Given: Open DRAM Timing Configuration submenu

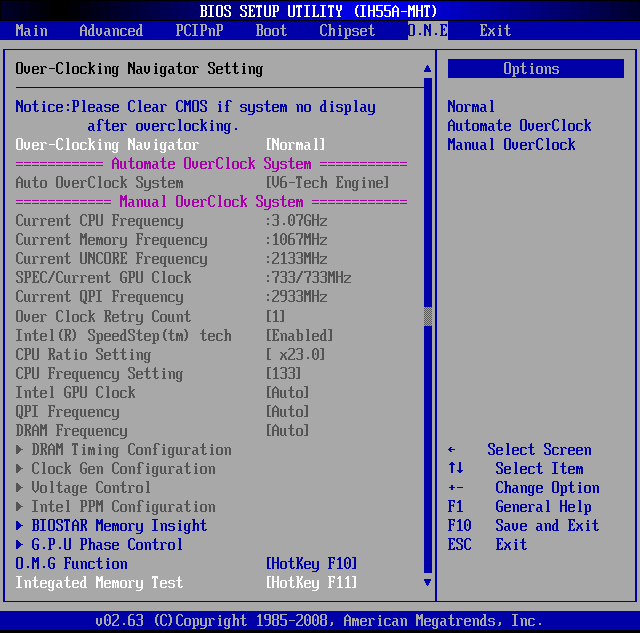Looking at the screenshot, I should tap(131, 450).
